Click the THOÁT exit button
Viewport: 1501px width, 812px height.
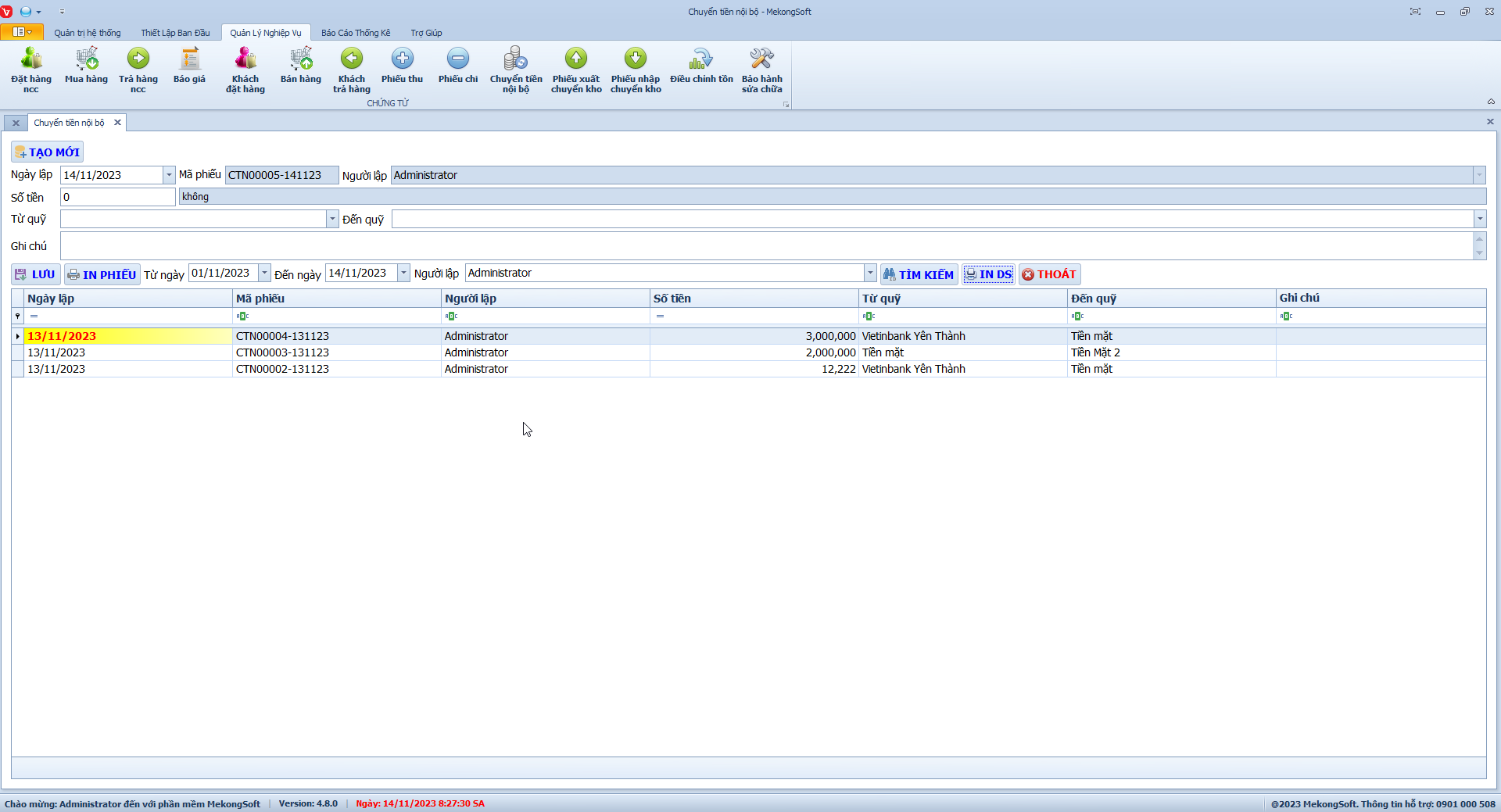point(1049,274)
